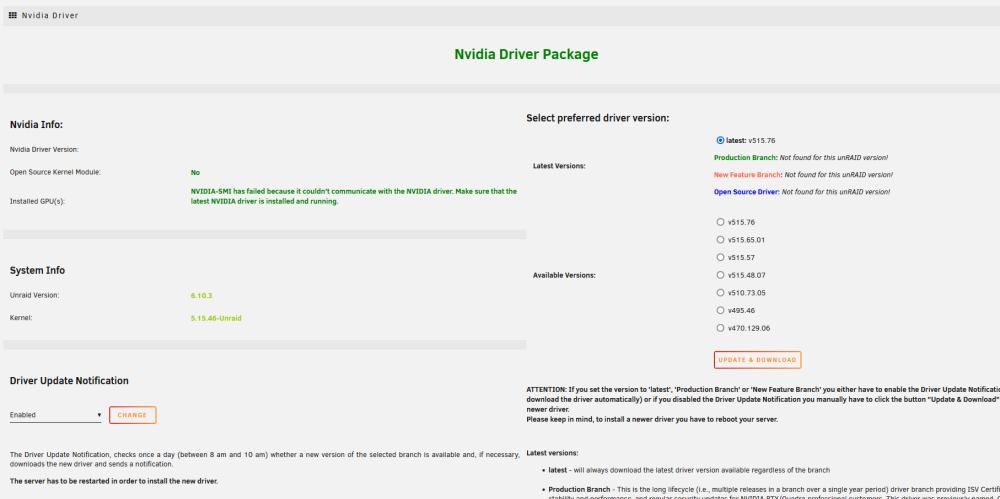
Task: Click the Open Source Kernel Module 'No' value
Action: click(195, 172)
